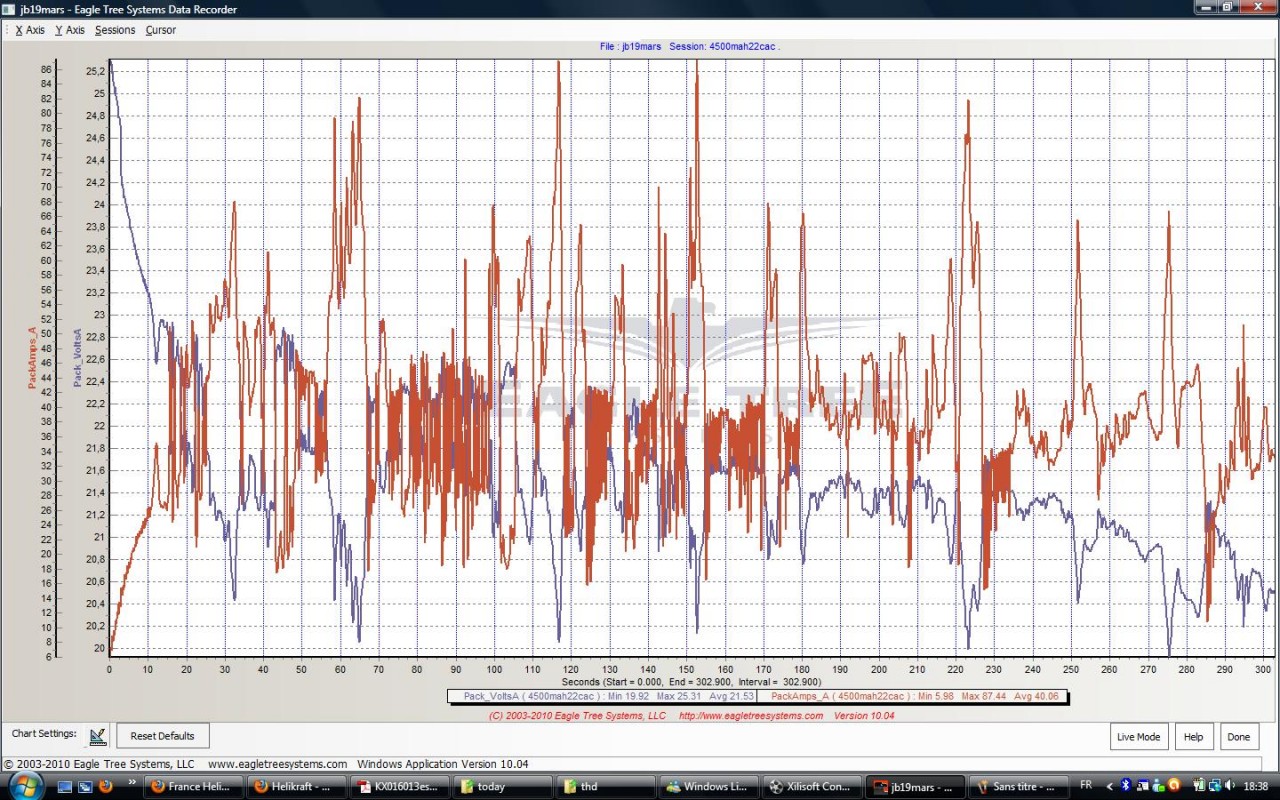Image resolution: width=1280 pixels, height=800 pixels.
Task: Open the X Axis menu
Action: click(x=30, y=30)
